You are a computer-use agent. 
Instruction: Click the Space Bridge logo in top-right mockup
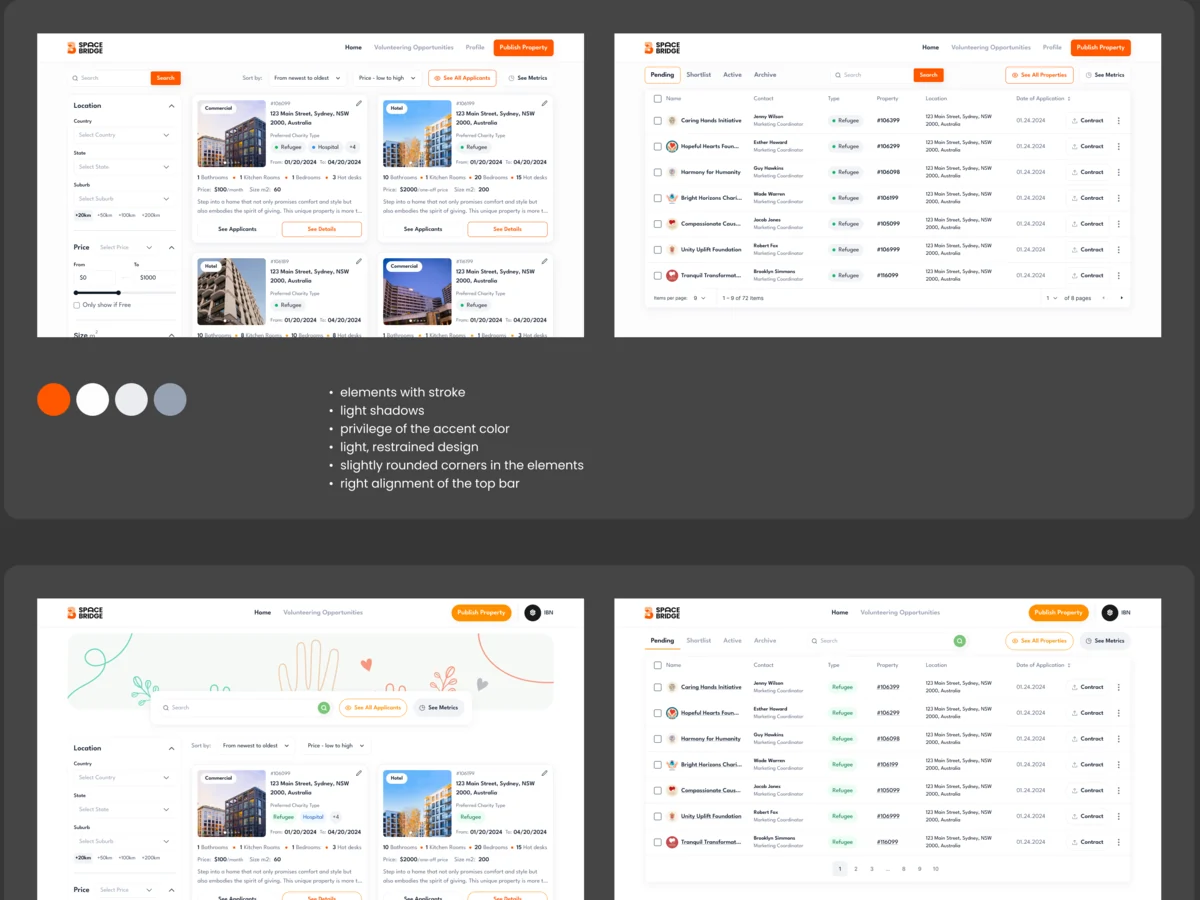(x=662, y=48)
